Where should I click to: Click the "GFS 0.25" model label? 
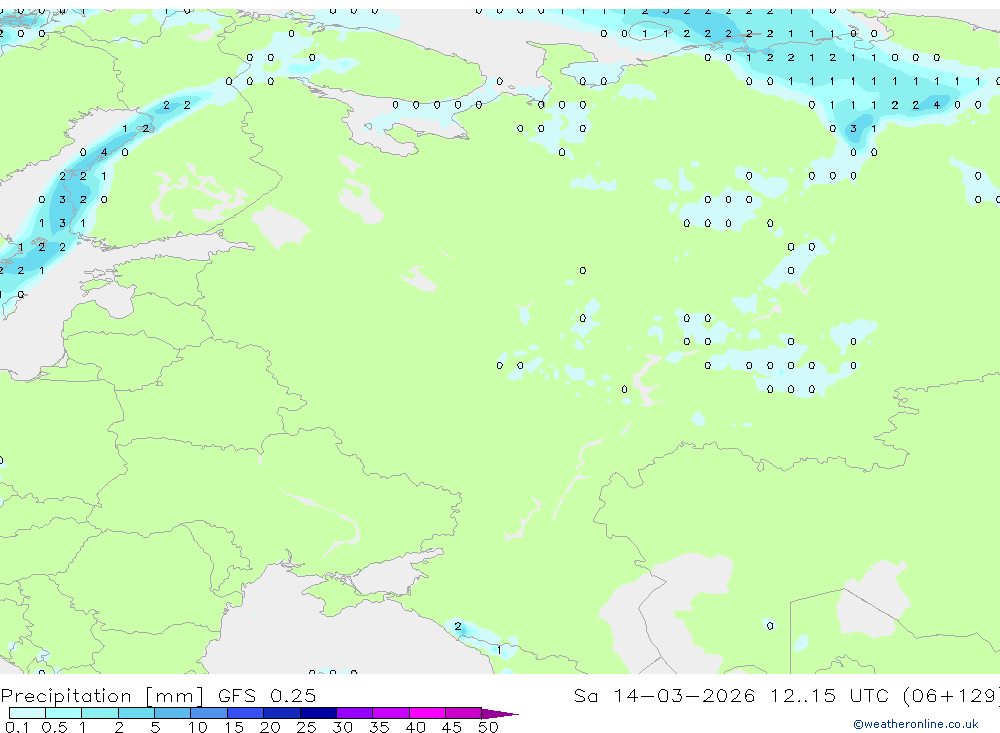click(267, 695)
